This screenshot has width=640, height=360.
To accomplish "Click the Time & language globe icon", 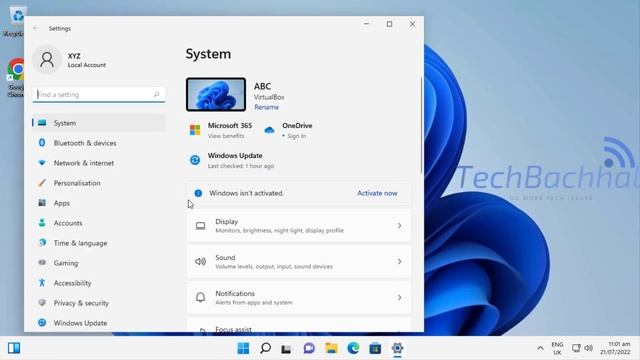I will (42, 242).
